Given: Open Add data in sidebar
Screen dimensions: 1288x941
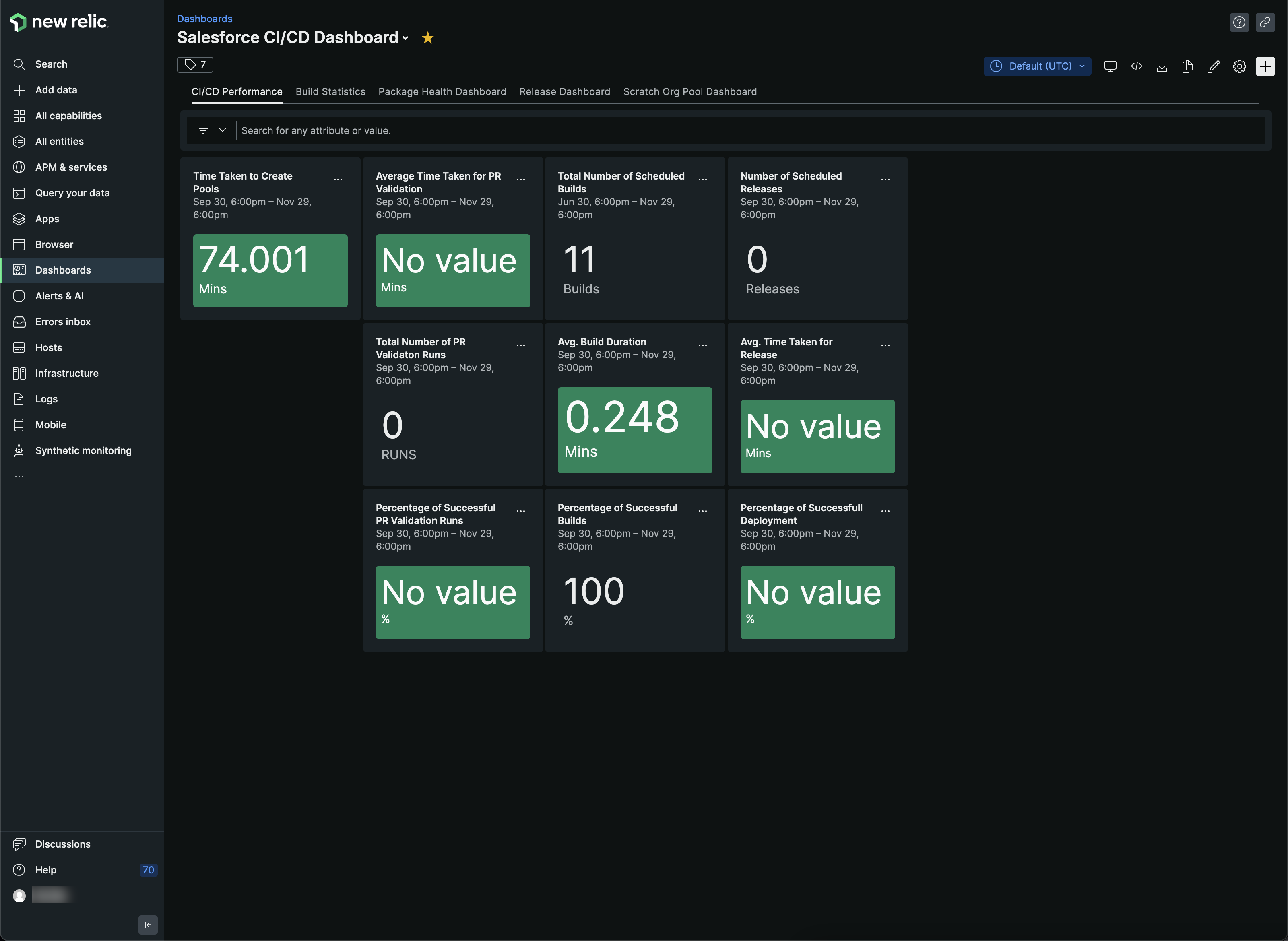Looking at the screenshot, I should coord(82,90).
